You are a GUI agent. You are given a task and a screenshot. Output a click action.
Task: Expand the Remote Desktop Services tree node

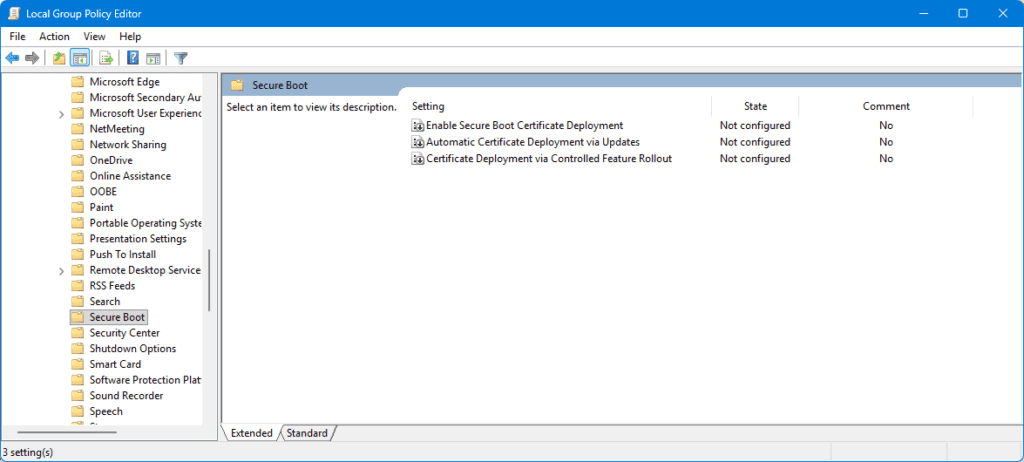tap(62, 271)
